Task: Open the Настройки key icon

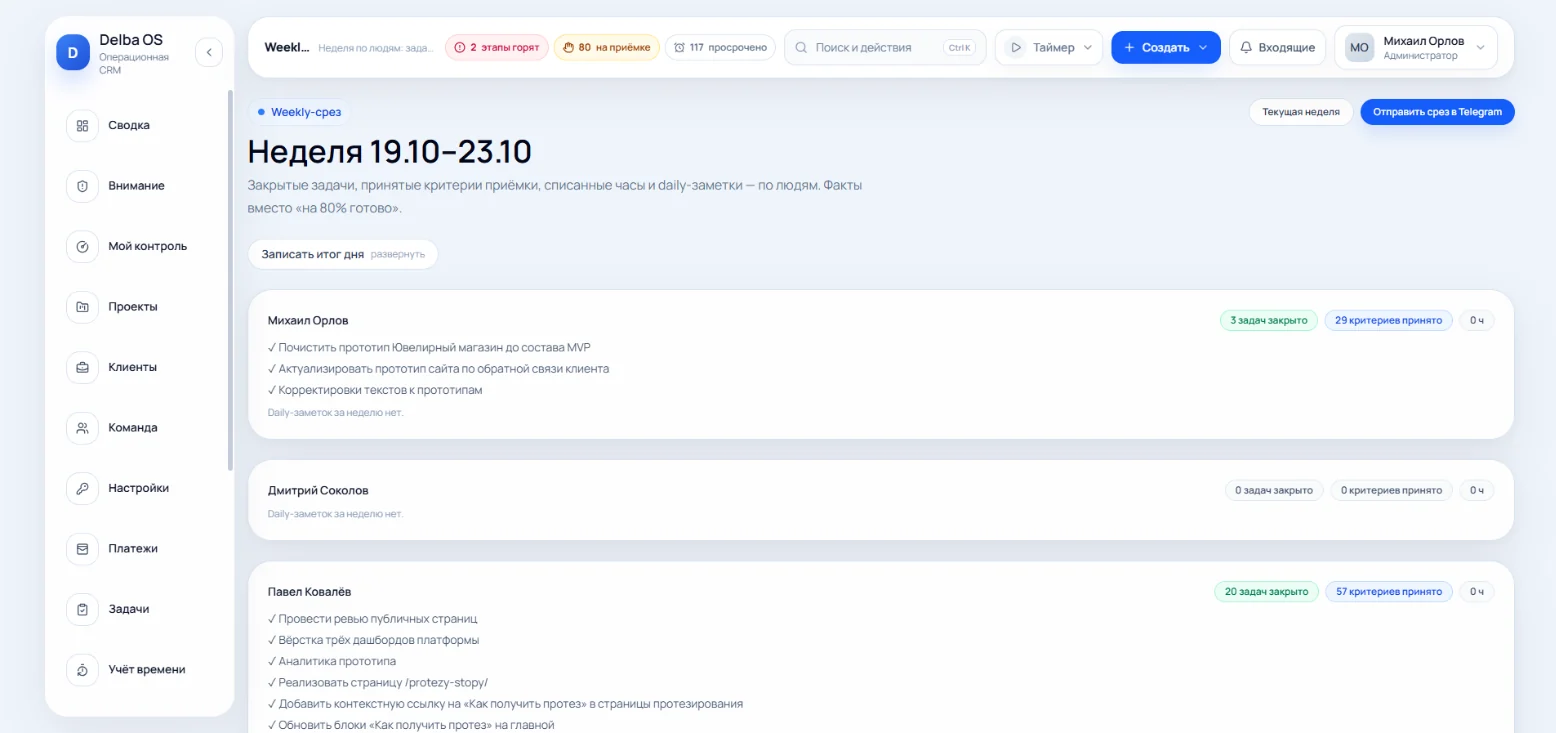Action: (82, 489)
